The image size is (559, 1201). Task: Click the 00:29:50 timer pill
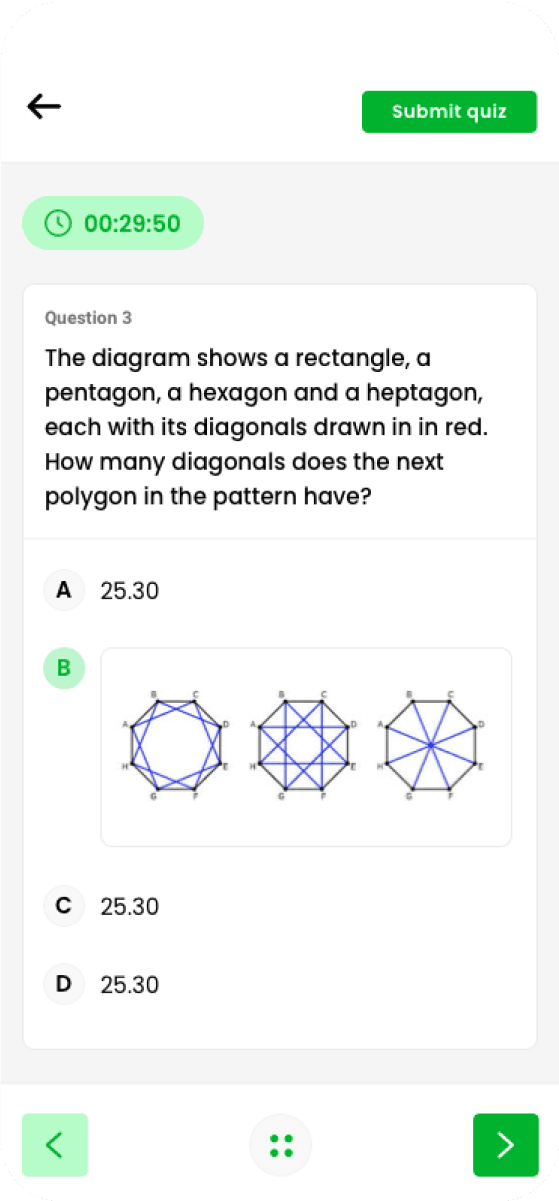[113, 223]
